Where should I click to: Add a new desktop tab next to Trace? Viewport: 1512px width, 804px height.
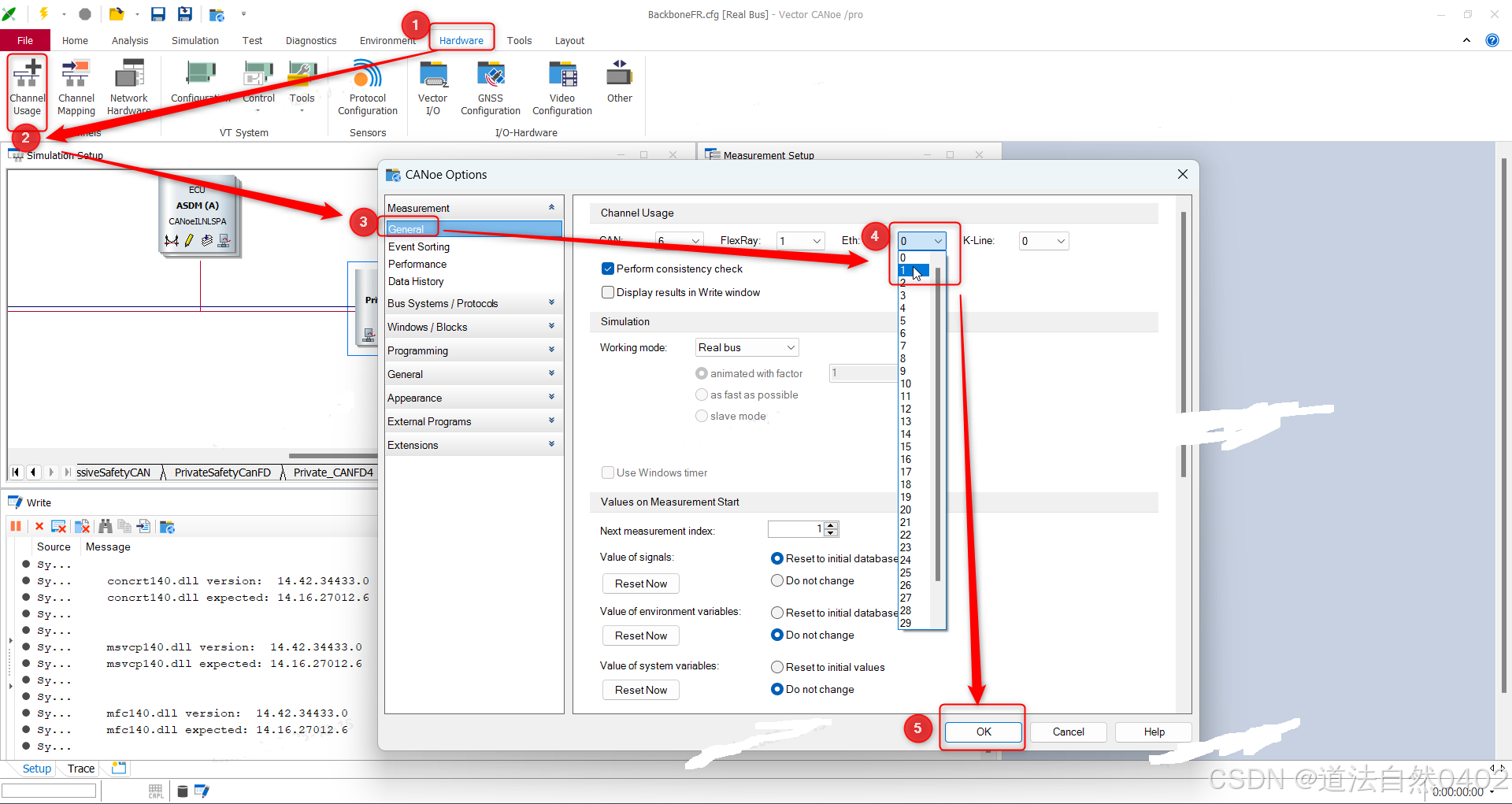pyautogui.click(x=119, y=768)
